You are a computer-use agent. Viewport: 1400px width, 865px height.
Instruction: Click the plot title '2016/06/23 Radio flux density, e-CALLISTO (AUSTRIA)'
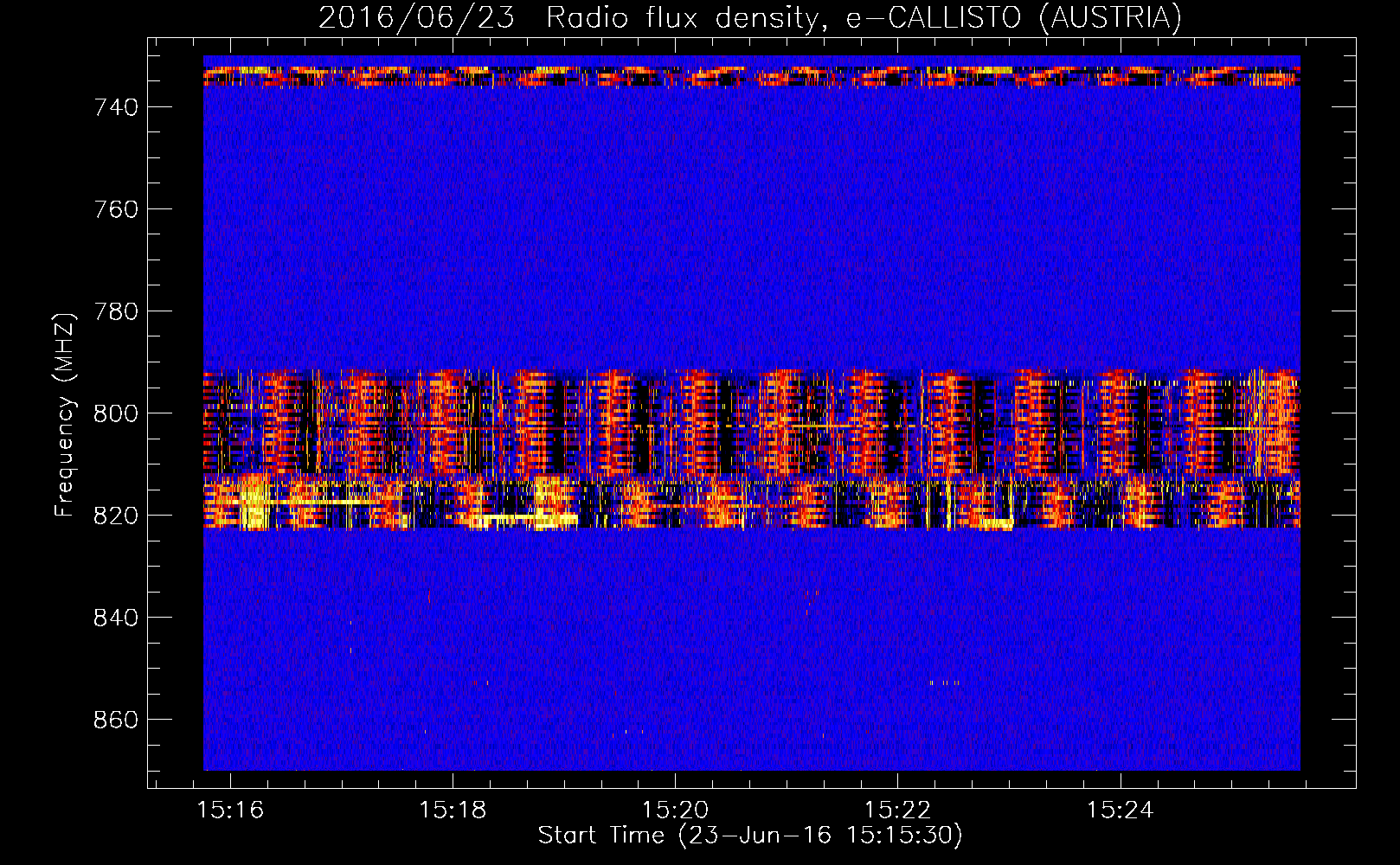click(x=750, y=17)
